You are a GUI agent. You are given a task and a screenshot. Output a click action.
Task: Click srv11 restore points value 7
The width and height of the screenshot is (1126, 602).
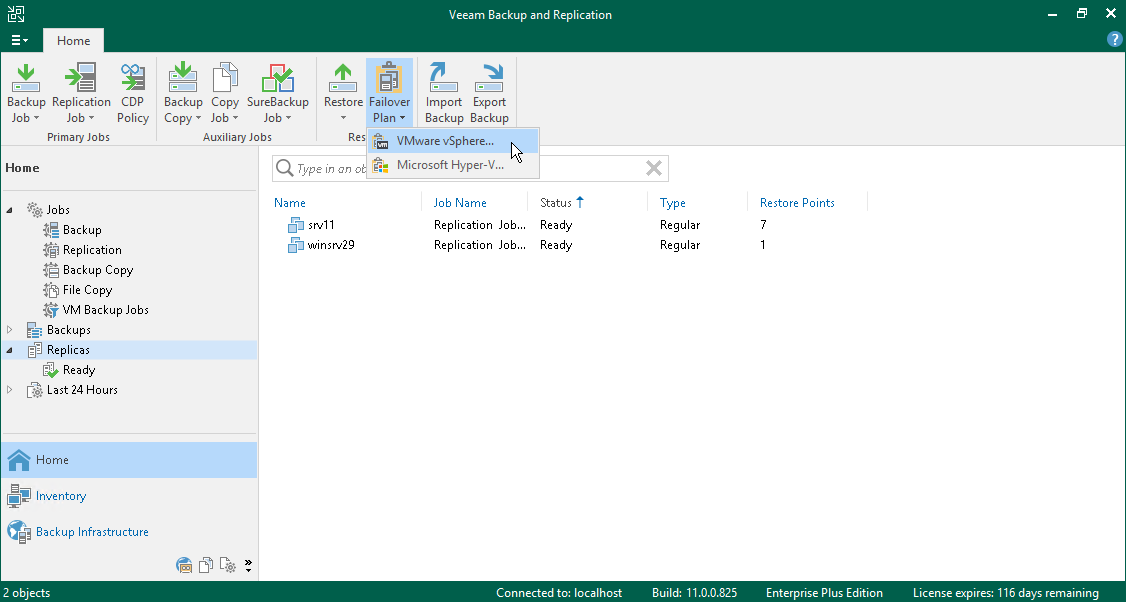click(763, 225)
